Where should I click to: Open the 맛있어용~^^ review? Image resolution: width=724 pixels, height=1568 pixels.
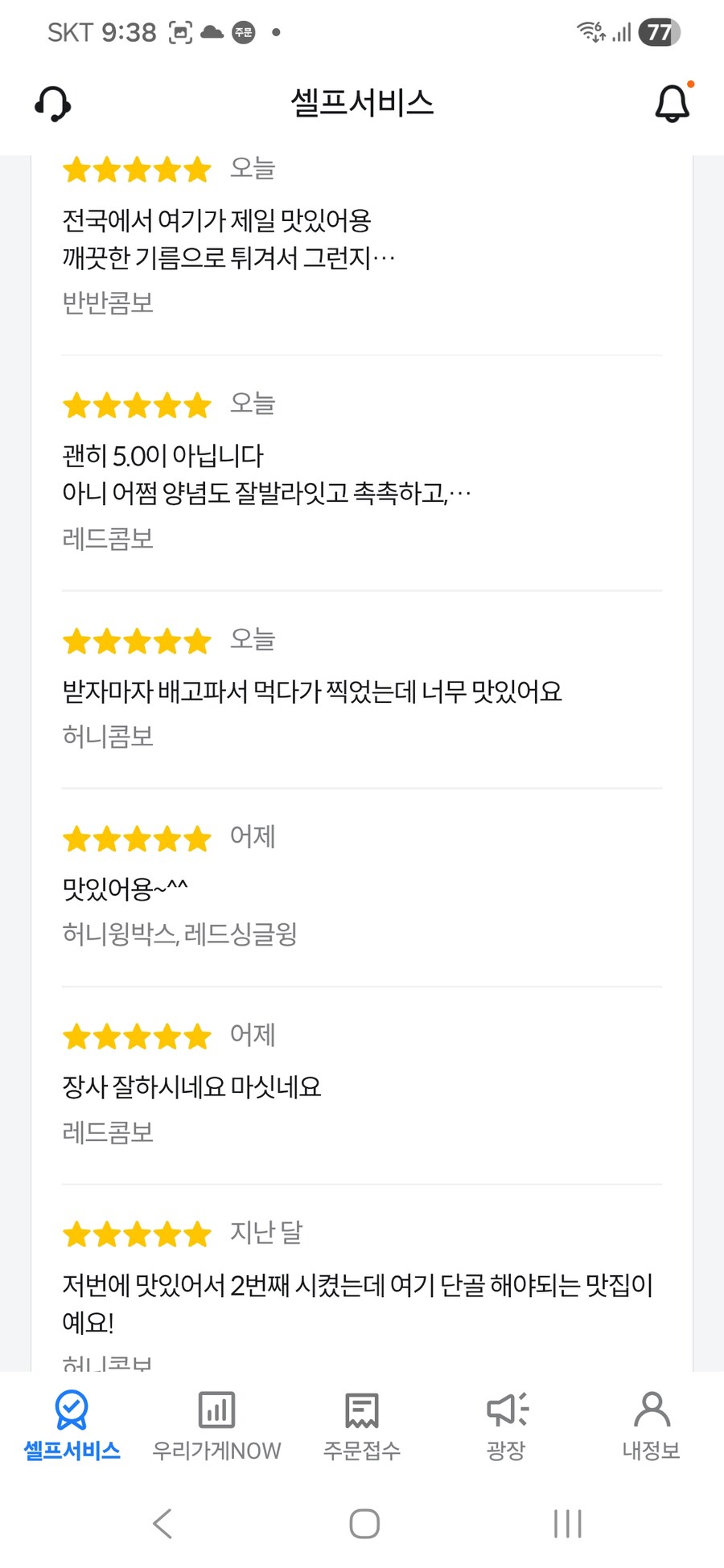[125, 889]
